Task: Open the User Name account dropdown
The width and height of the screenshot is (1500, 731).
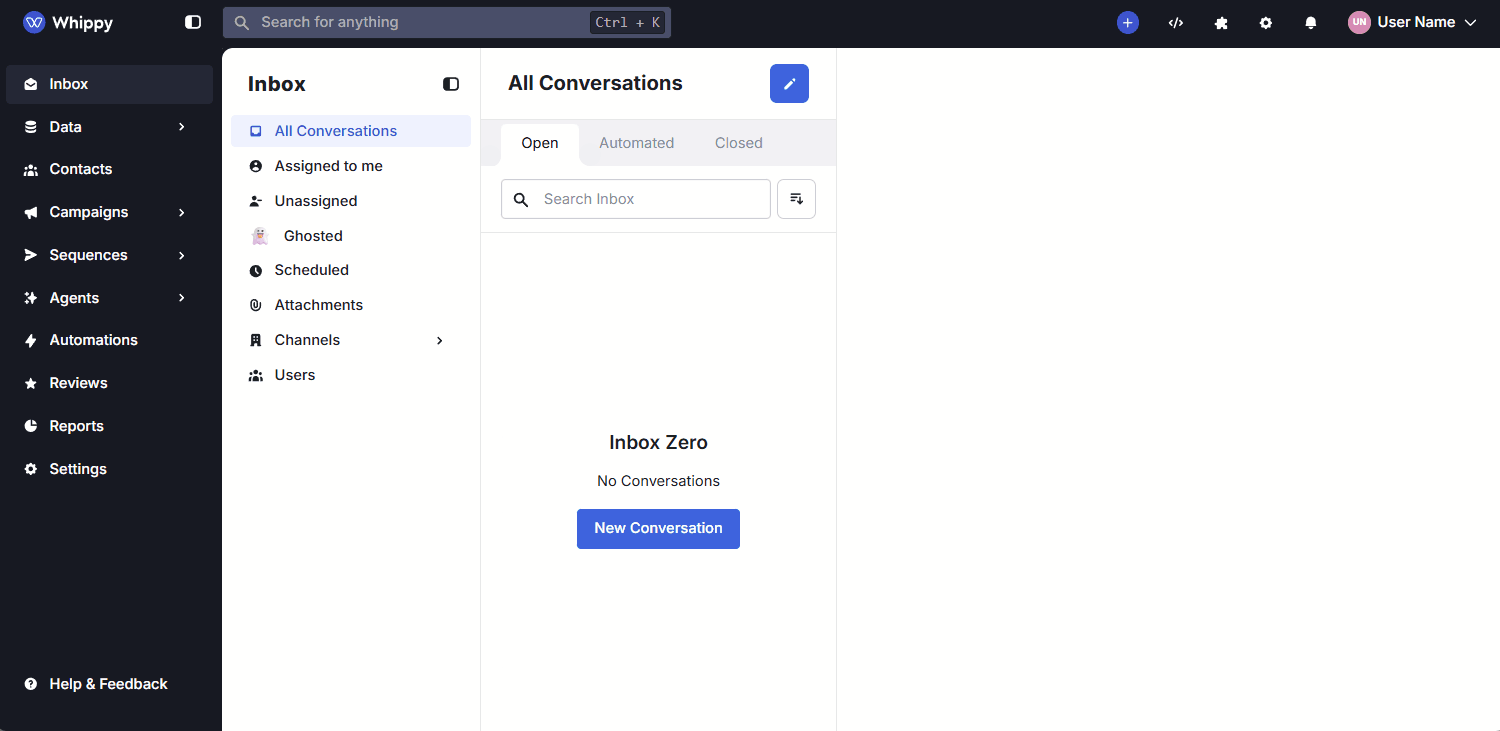Action: (x=1413, y=22)
